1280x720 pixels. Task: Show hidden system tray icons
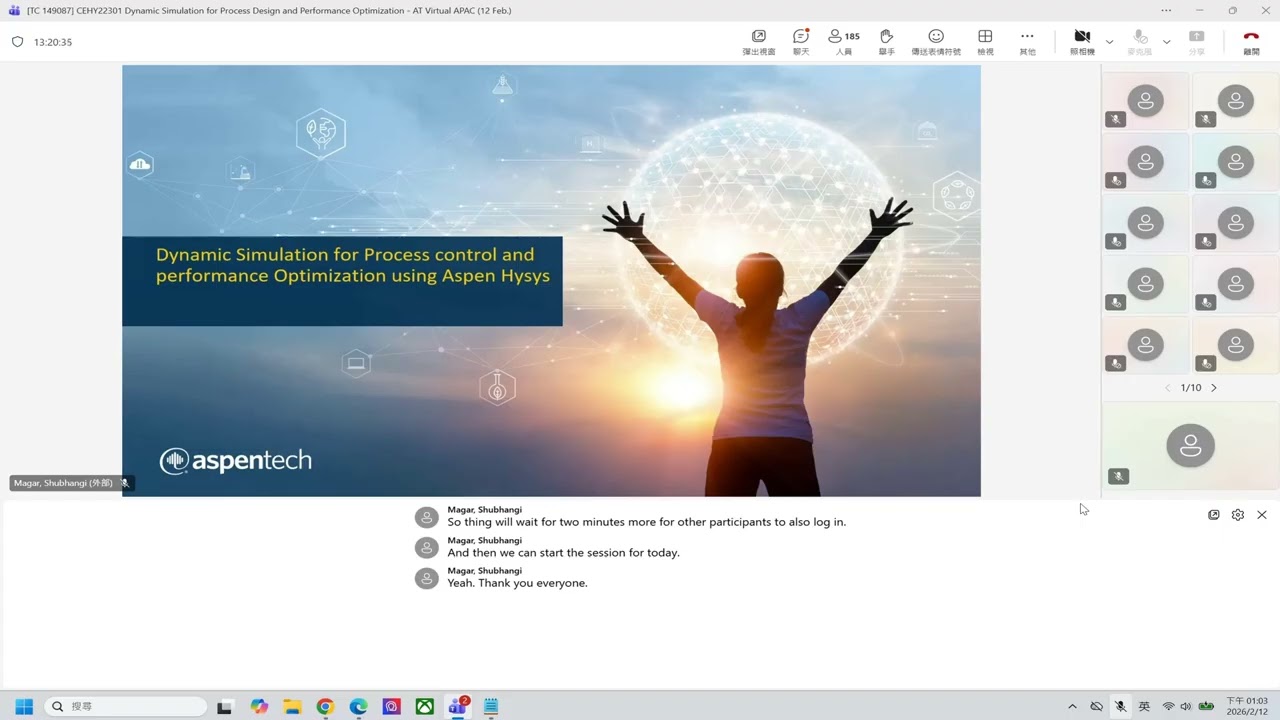point(1072,707)
